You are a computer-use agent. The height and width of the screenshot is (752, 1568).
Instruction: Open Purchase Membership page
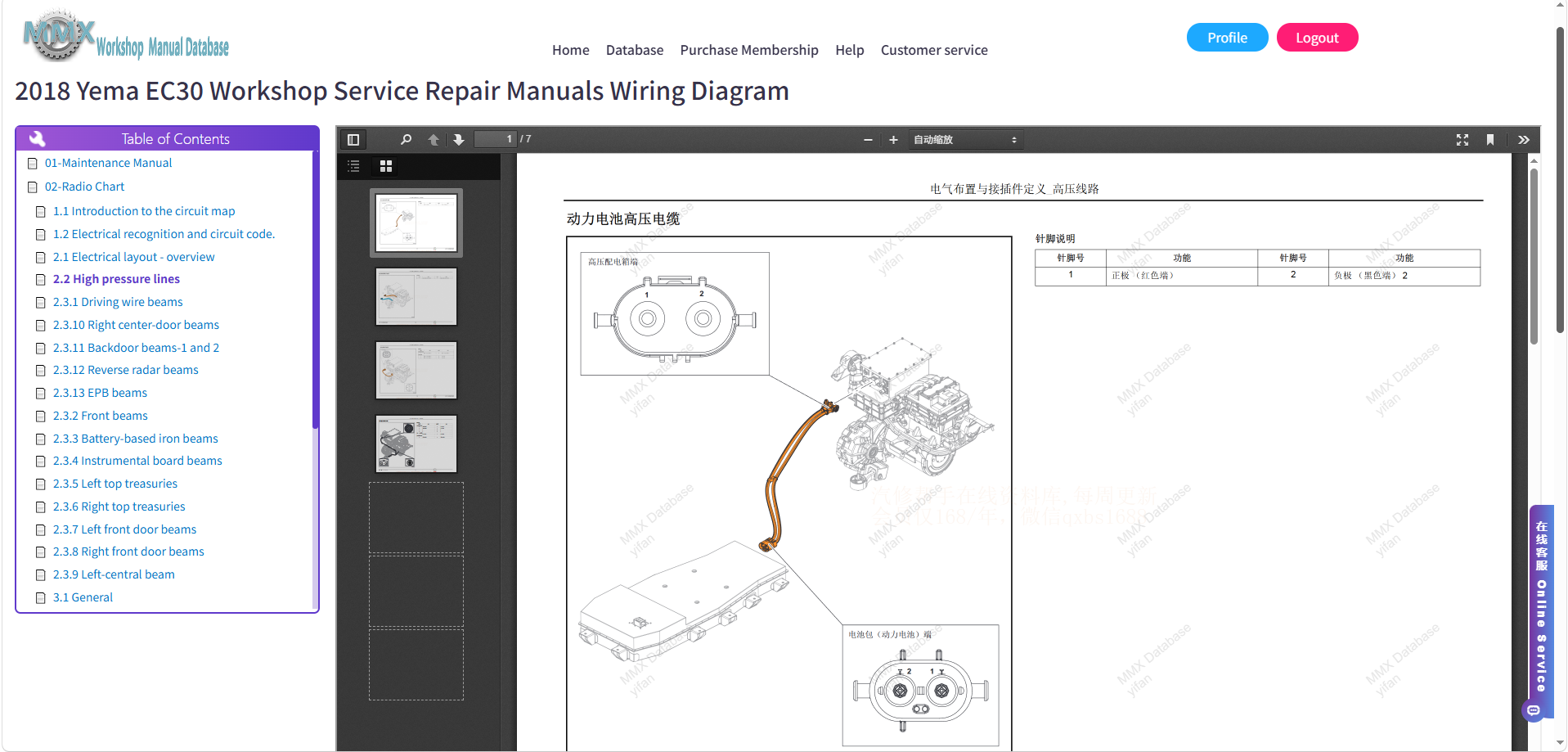coord(749,50)
